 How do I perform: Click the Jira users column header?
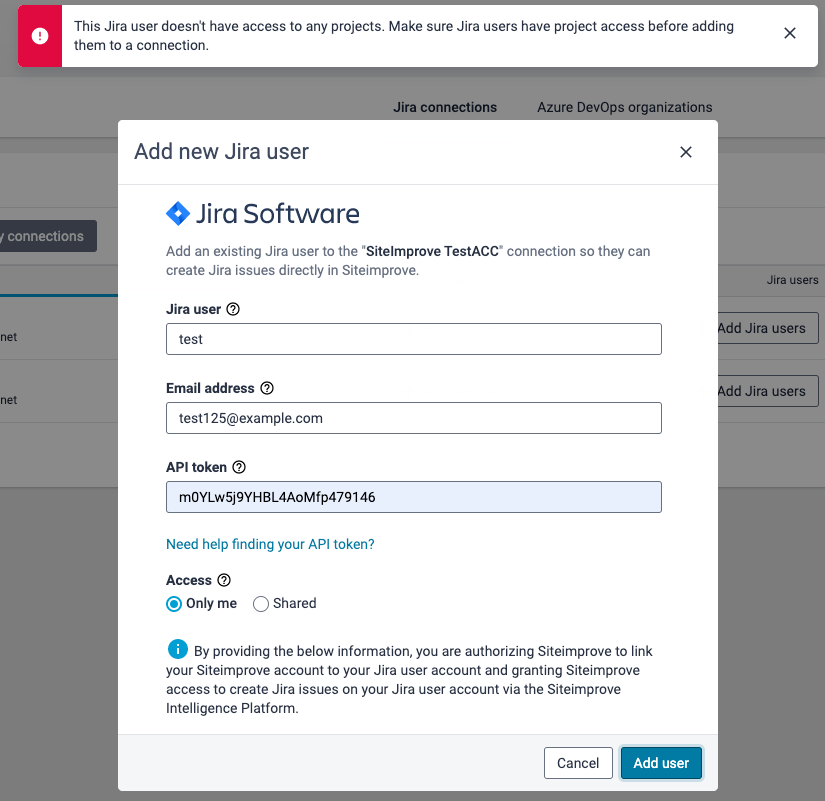[x=792, y=280]
